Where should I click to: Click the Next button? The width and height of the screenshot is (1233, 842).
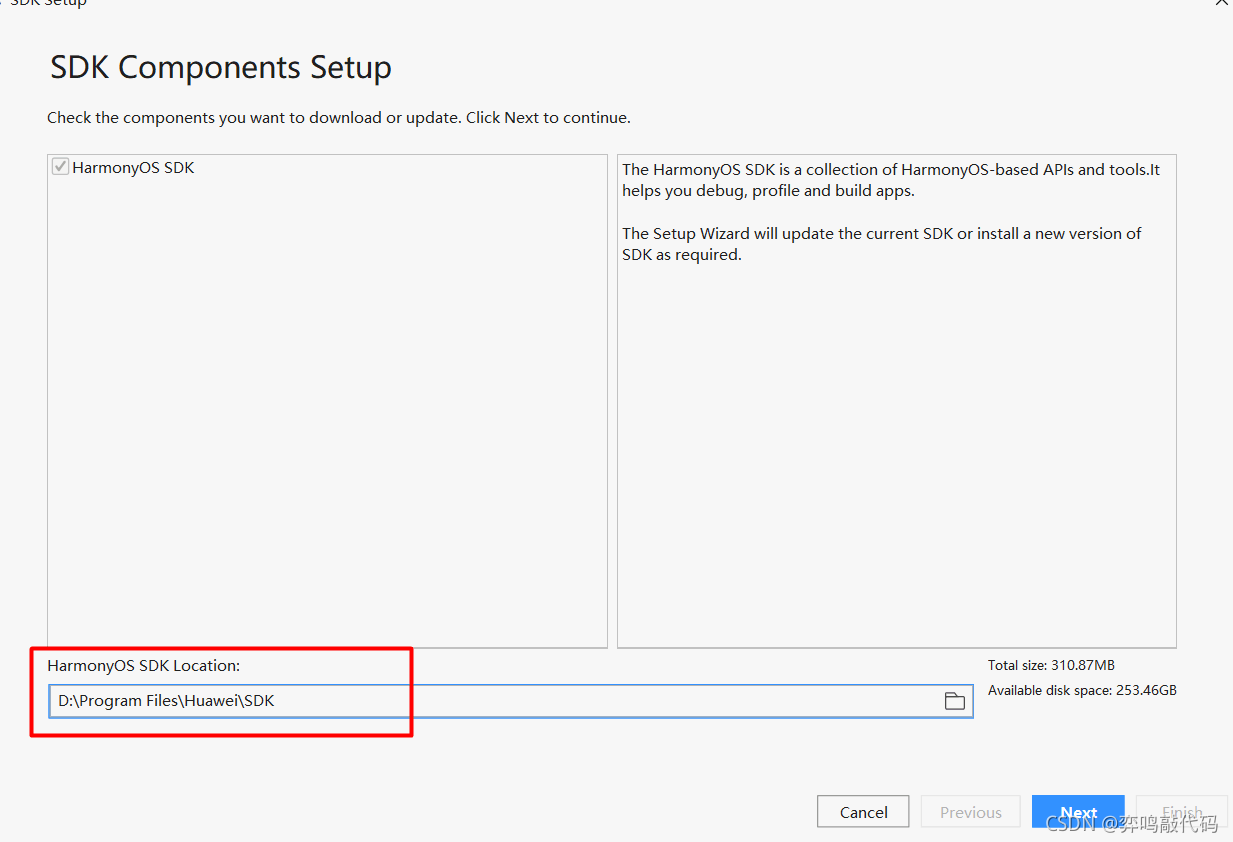1078,812
